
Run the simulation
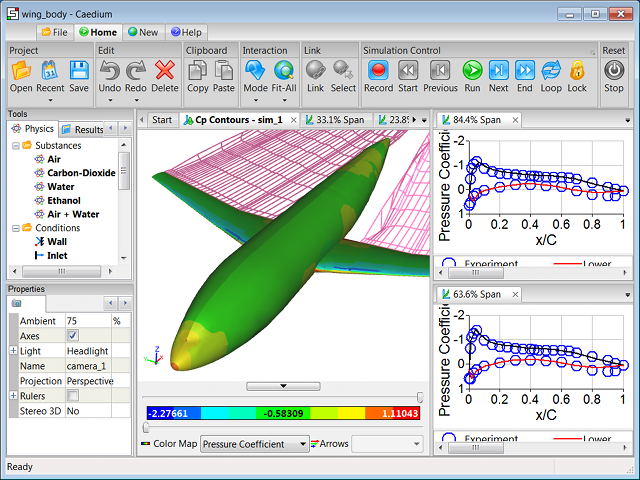click(x=472, y=76)
